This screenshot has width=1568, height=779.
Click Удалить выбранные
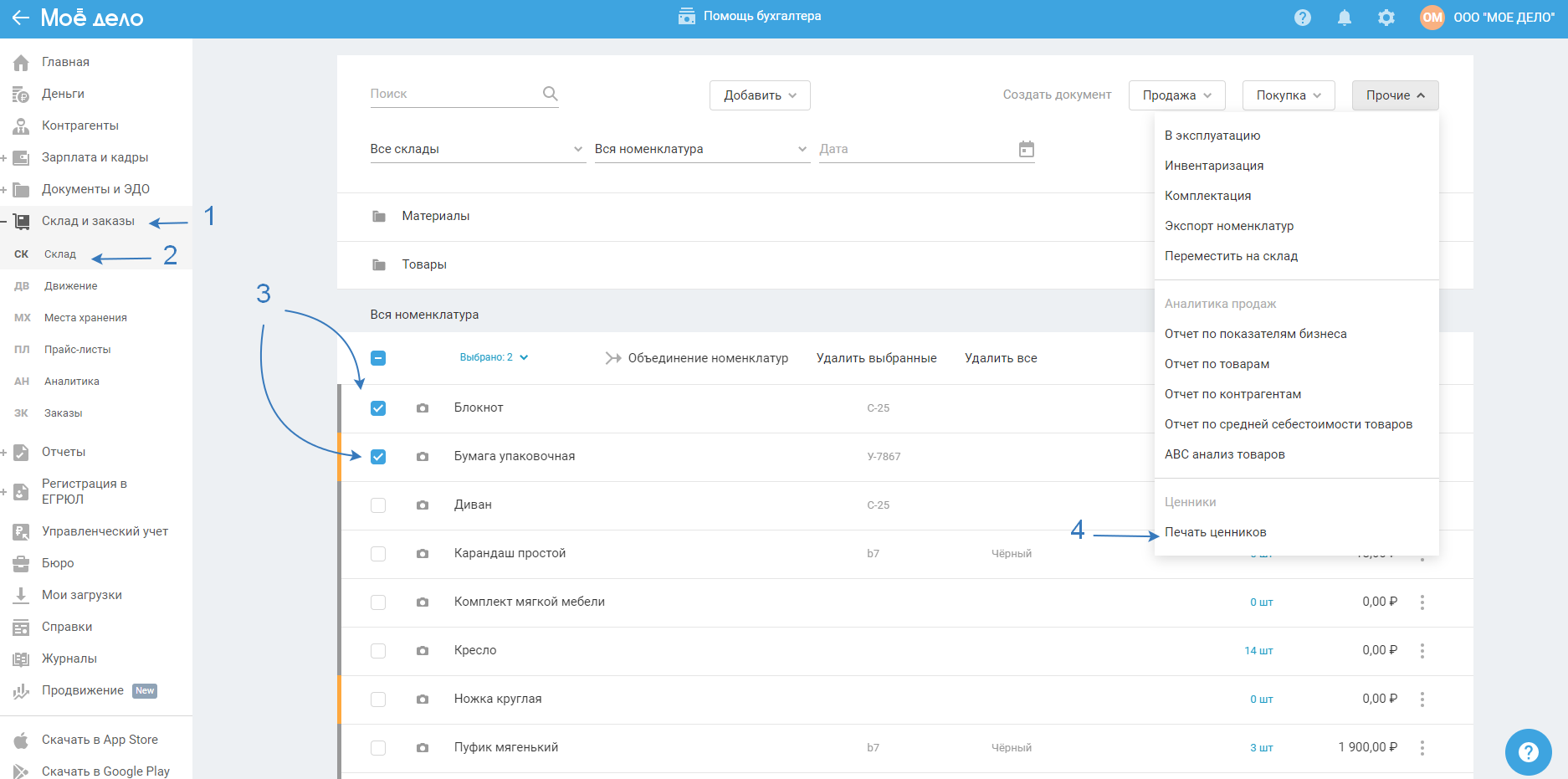(876, 358)
